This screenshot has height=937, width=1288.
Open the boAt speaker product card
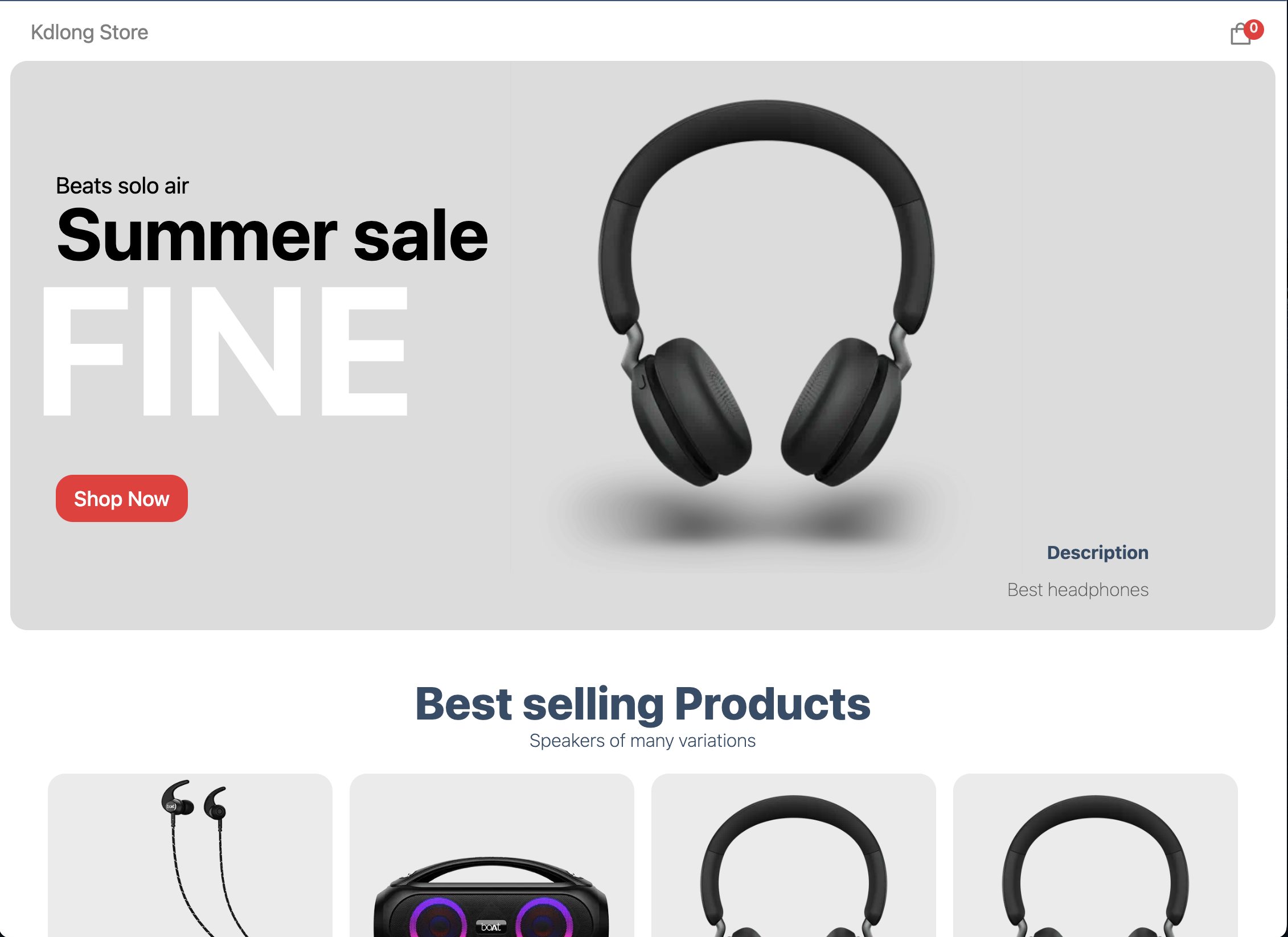coord(492,855)
